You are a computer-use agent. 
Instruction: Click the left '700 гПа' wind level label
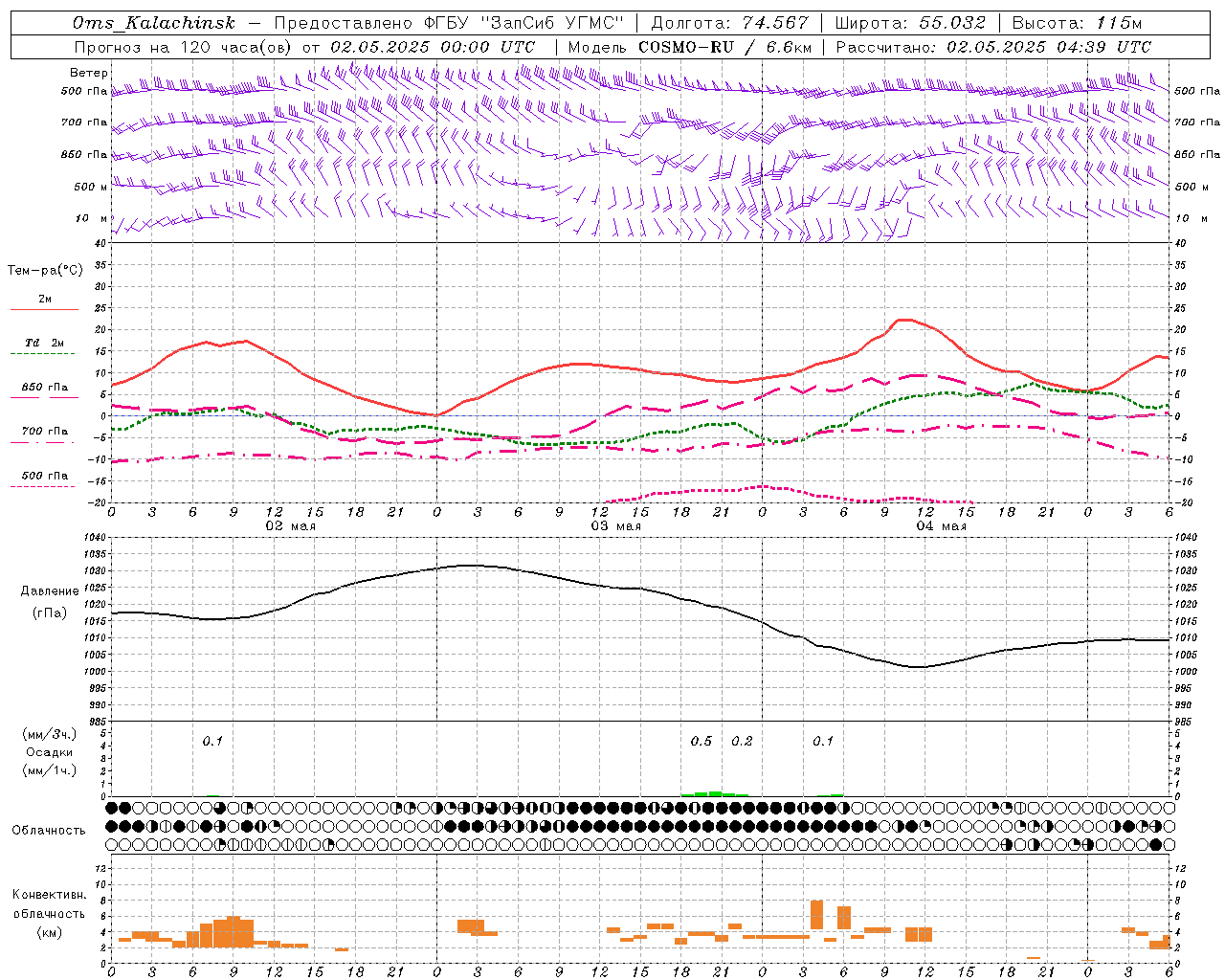click(x=84, y=122)
